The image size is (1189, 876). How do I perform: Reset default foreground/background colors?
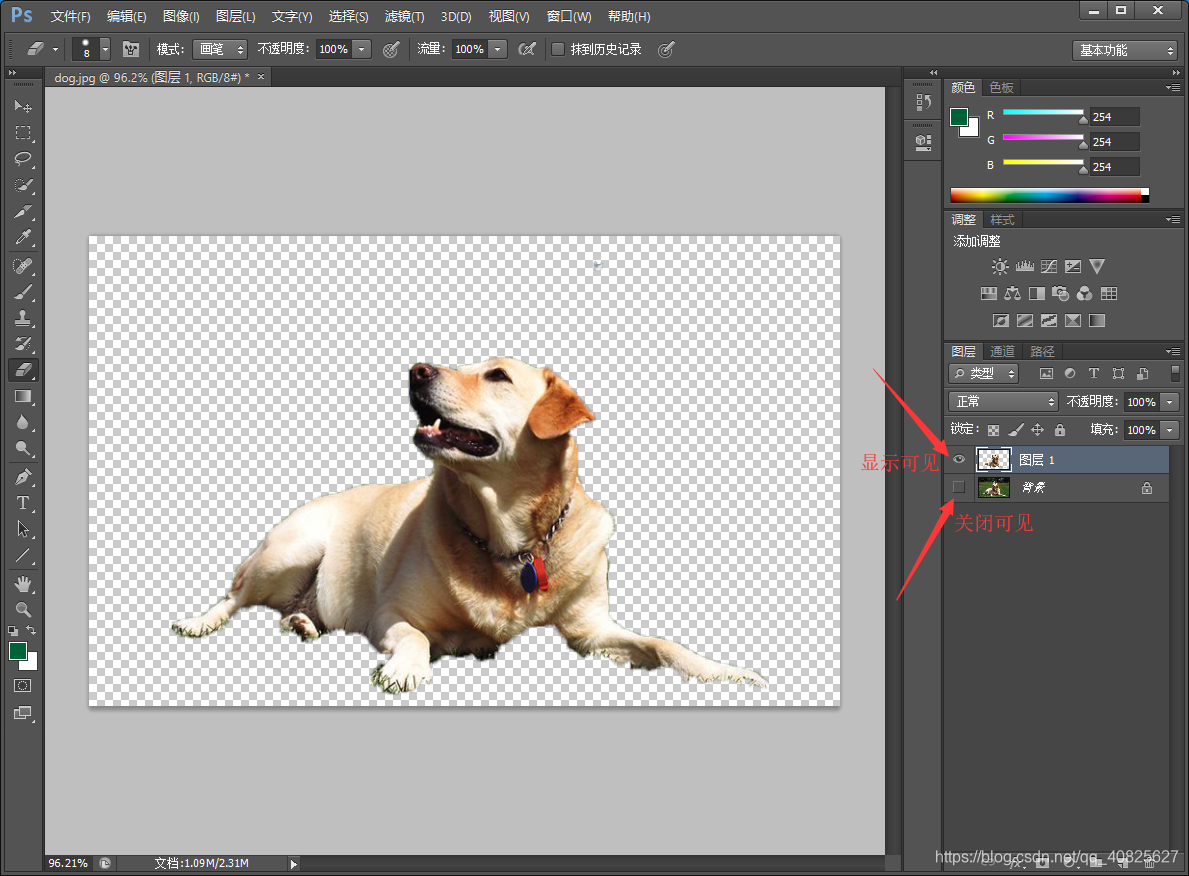tap(13, 630)
